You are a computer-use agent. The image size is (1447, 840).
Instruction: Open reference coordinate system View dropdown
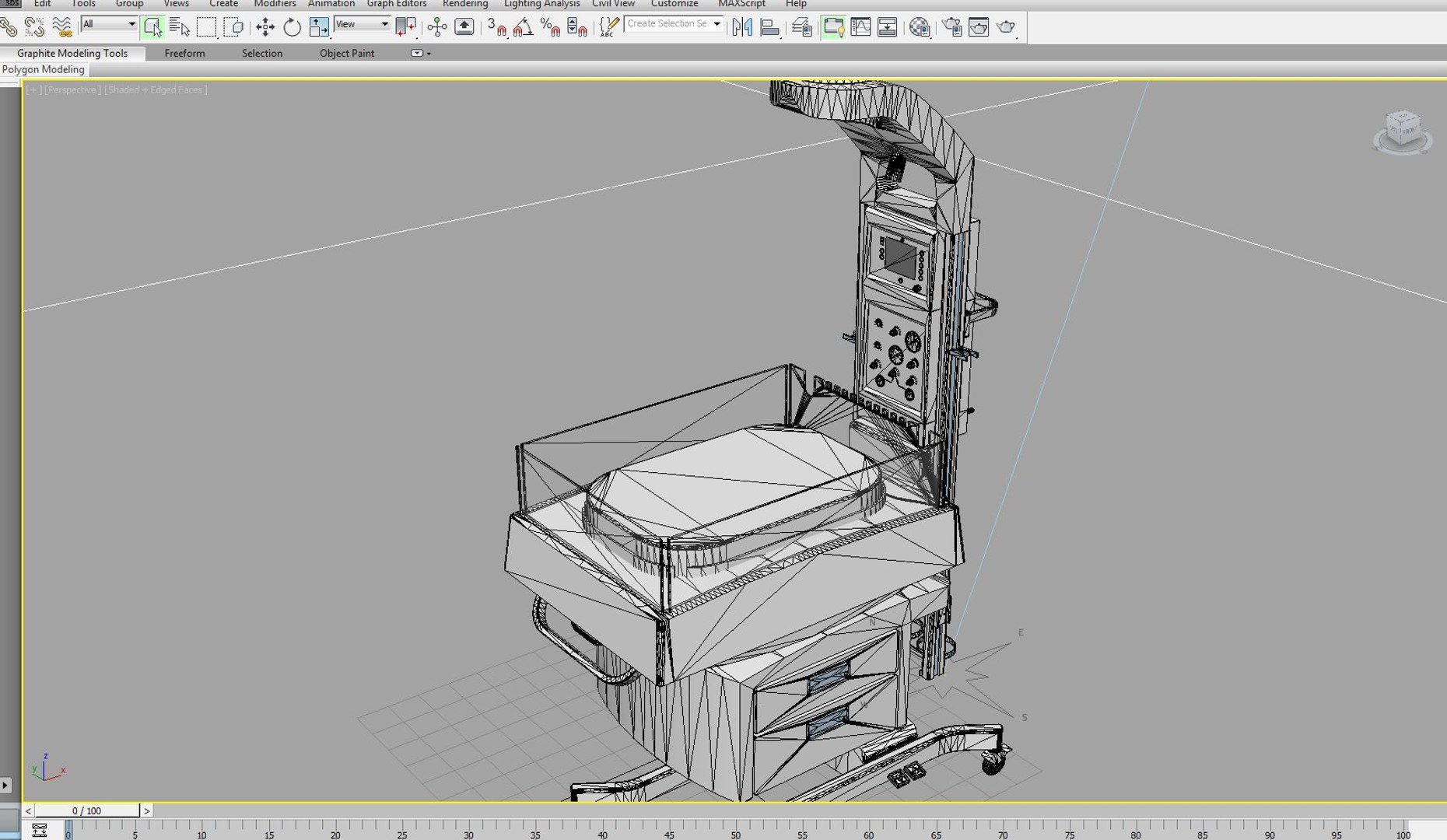(x=362, y=24)
